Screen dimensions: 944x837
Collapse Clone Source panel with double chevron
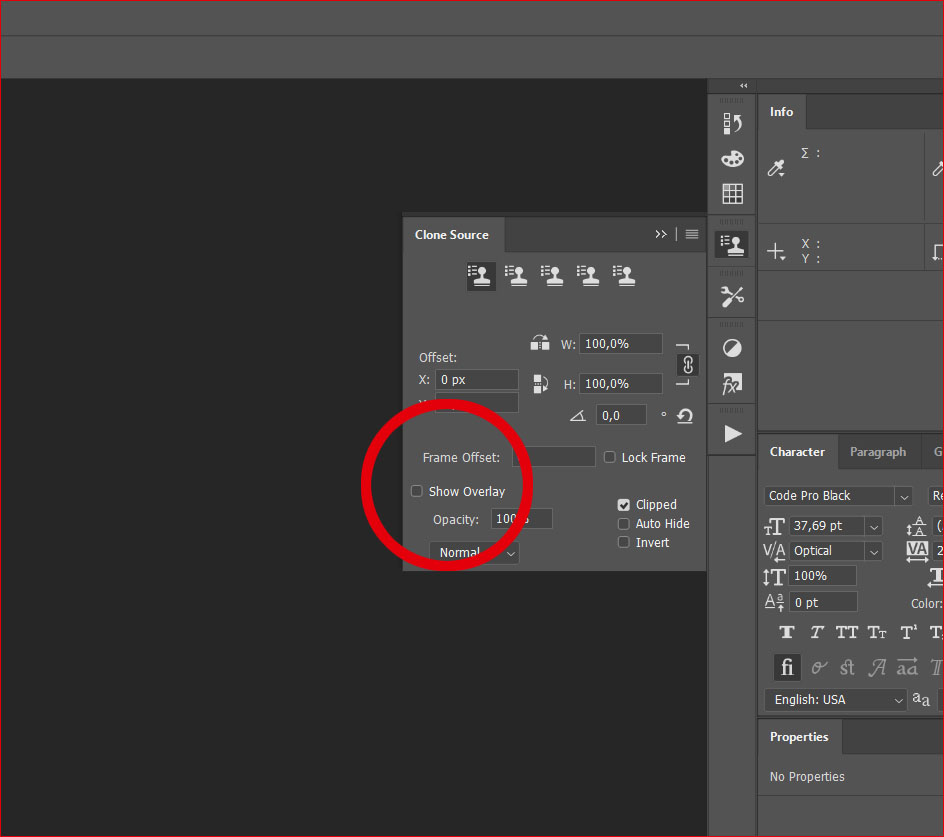point(661,234)
